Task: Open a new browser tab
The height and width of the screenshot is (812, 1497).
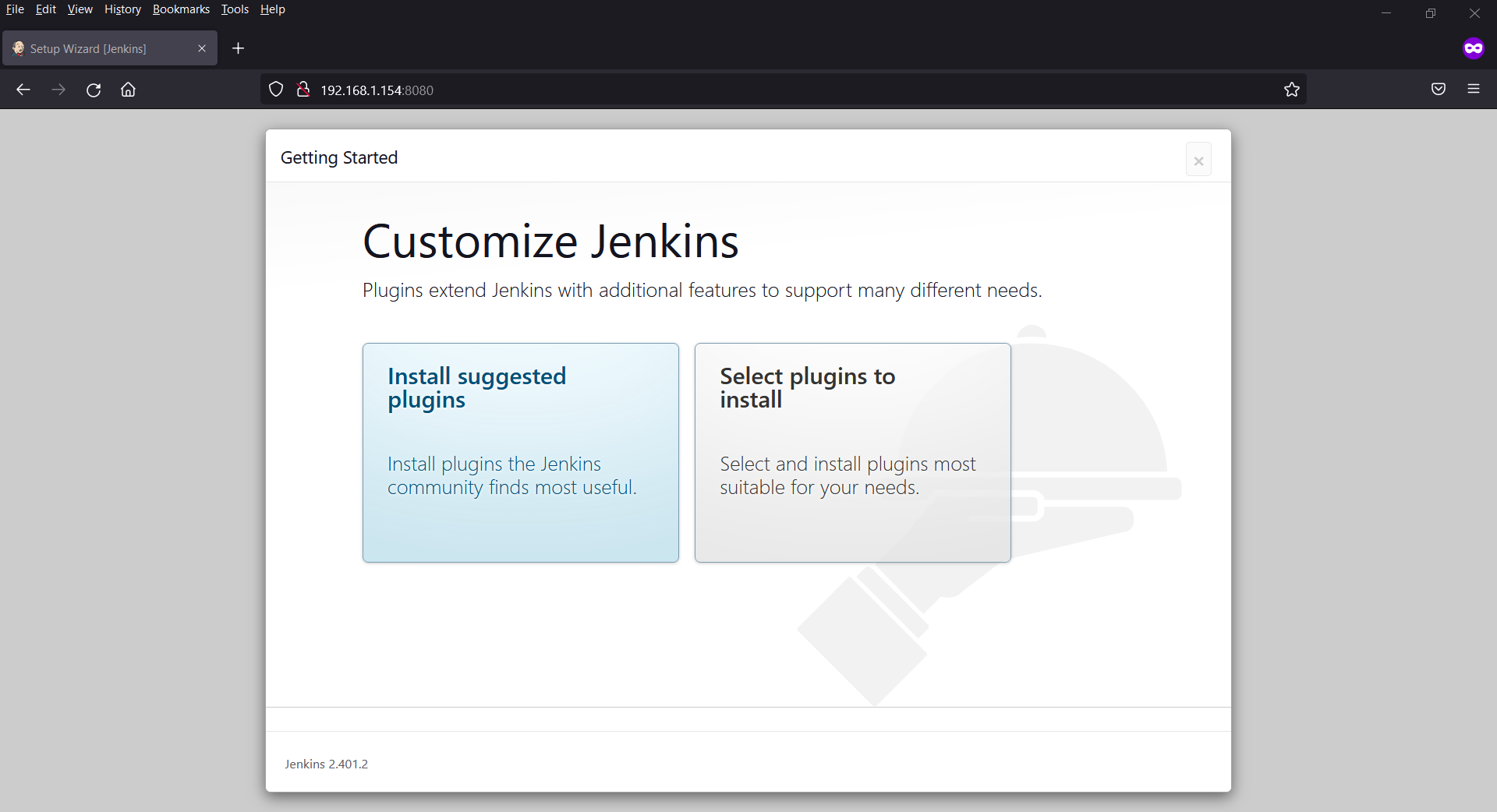Action: tap(239, 48)
